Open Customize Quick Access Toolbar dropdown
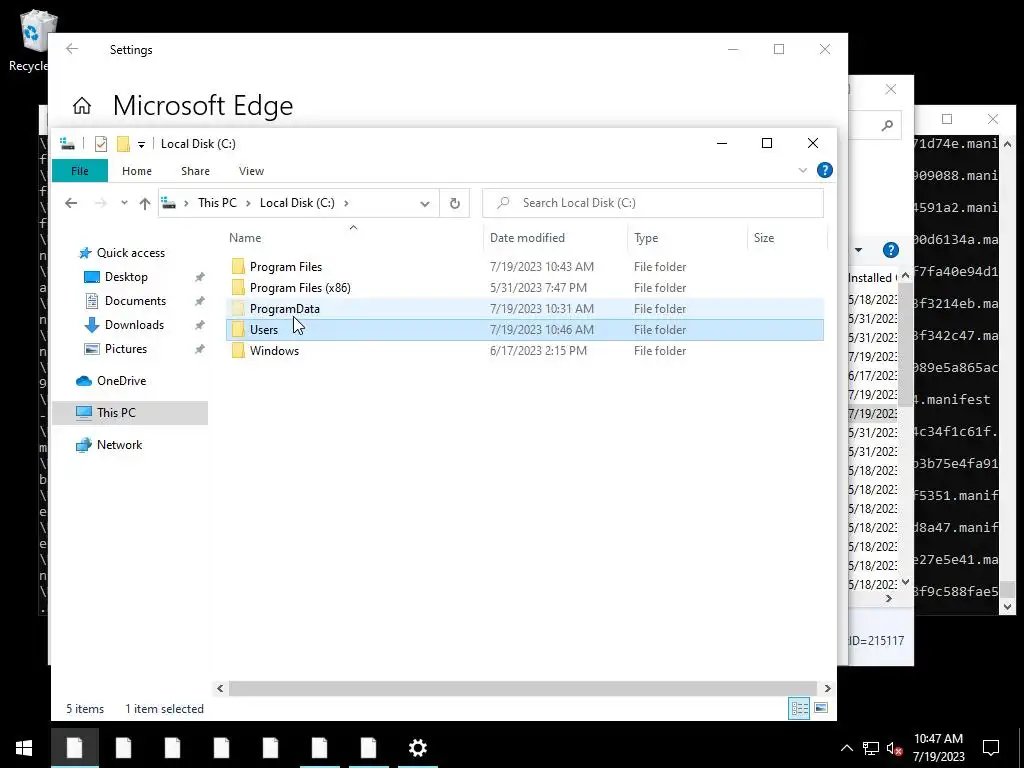 tap(141, 144)
